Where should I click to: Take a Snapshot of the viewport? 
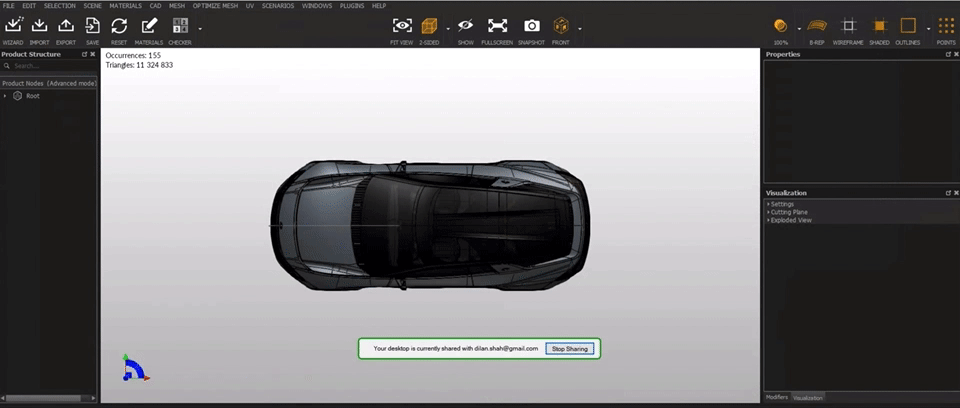(x=531, y=27)
